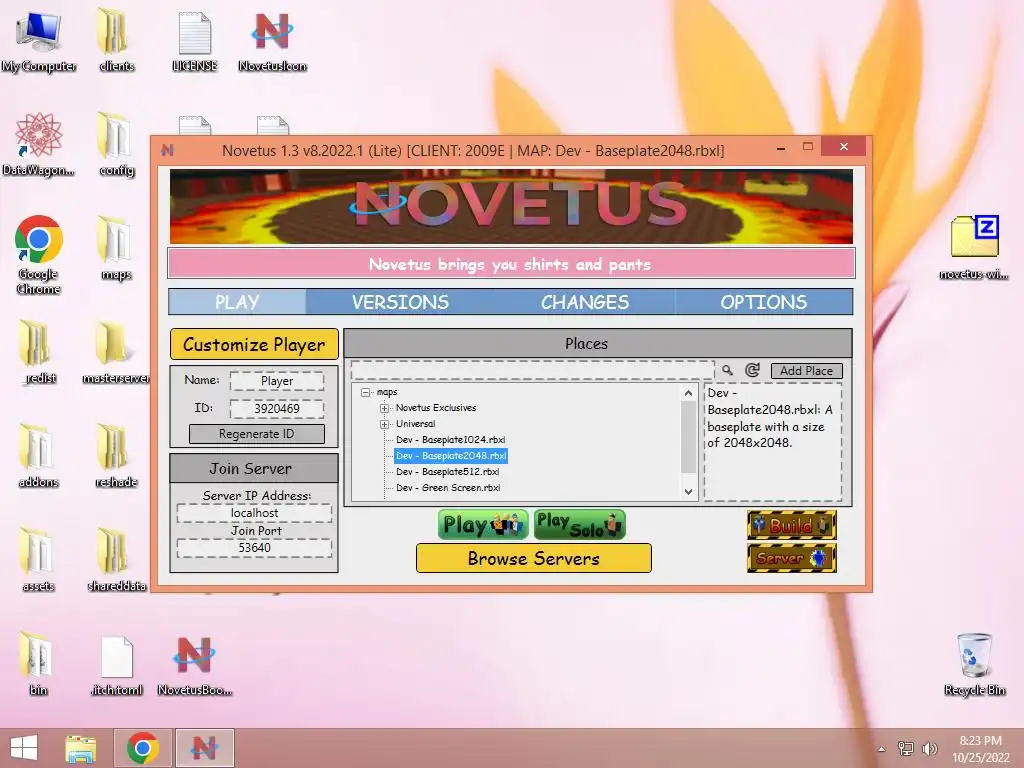Click the Places search box

[x=532, y=370]
